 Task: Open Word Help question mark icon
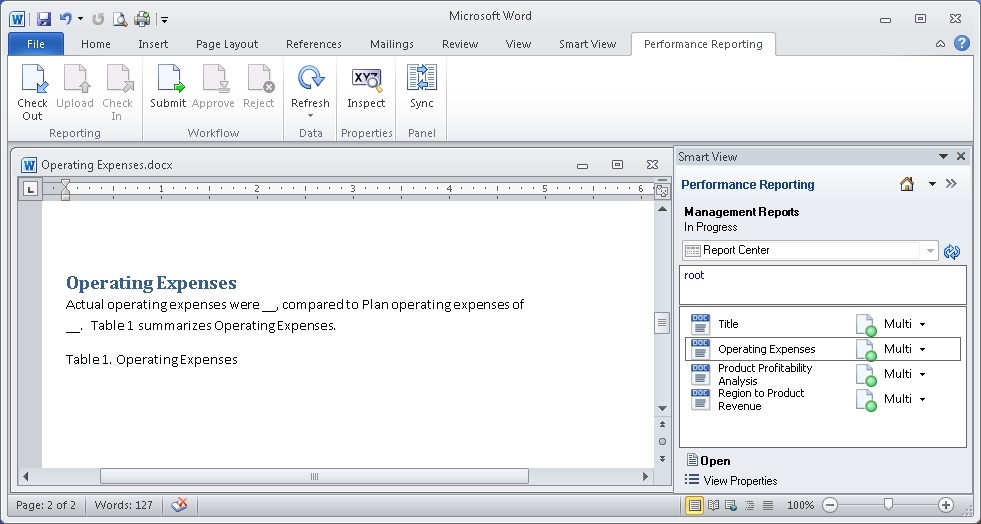tap(962, 43)
